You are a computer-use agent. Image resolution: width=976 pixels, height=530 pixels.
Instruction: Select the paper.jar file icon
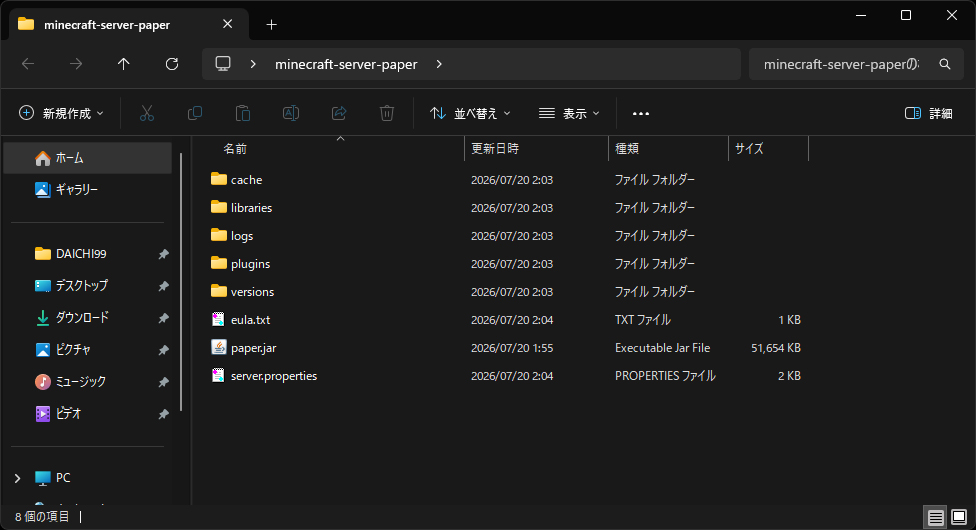click(218, 347)
